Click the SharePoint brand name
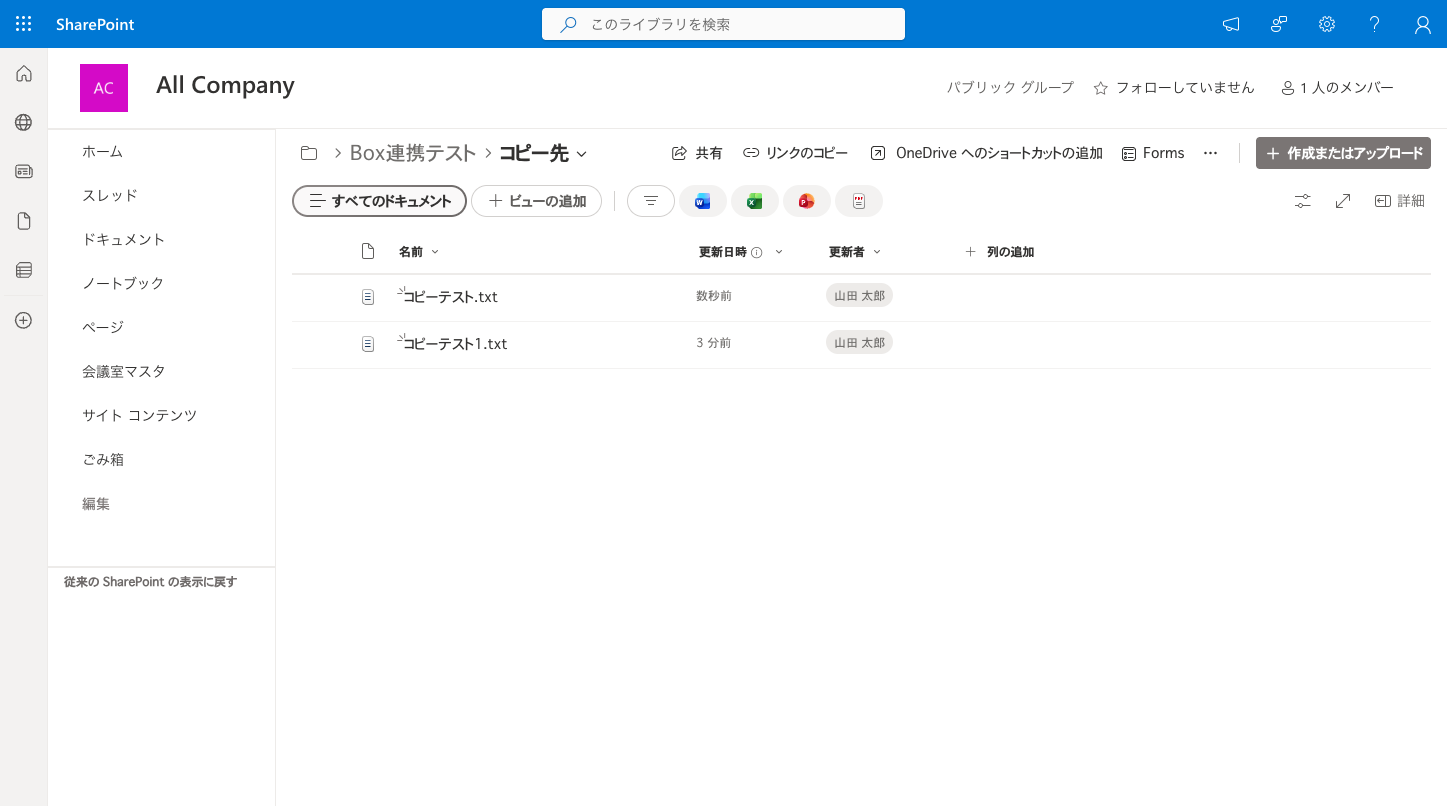1447x806 pixels. (x=95, y=24)
